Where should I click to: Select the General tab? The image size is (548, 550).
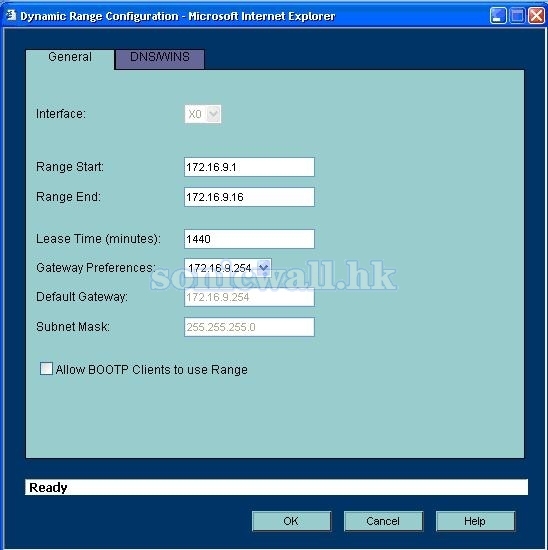(70, 59)
